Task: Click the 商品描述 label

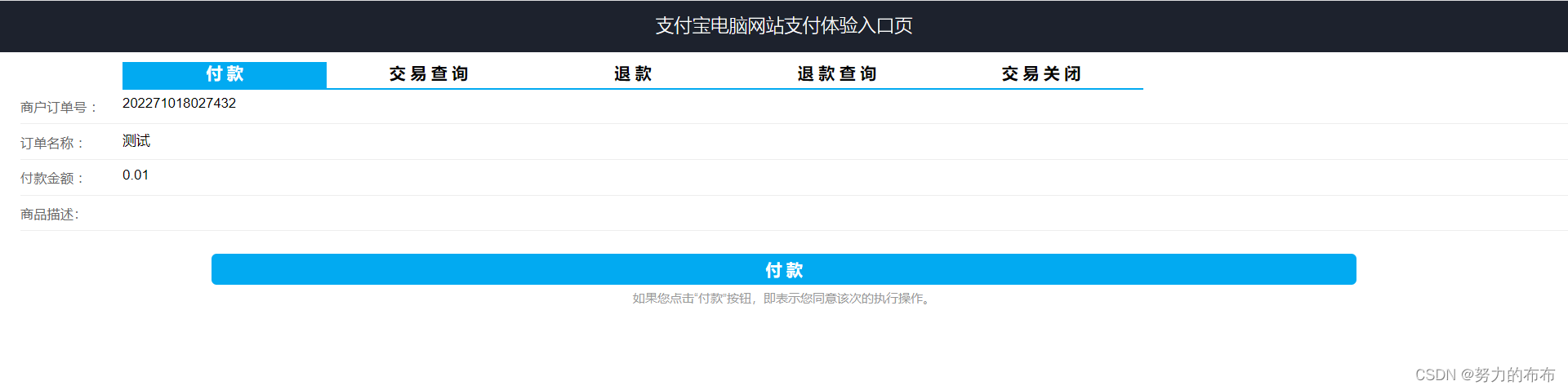Action: (50, 215)
